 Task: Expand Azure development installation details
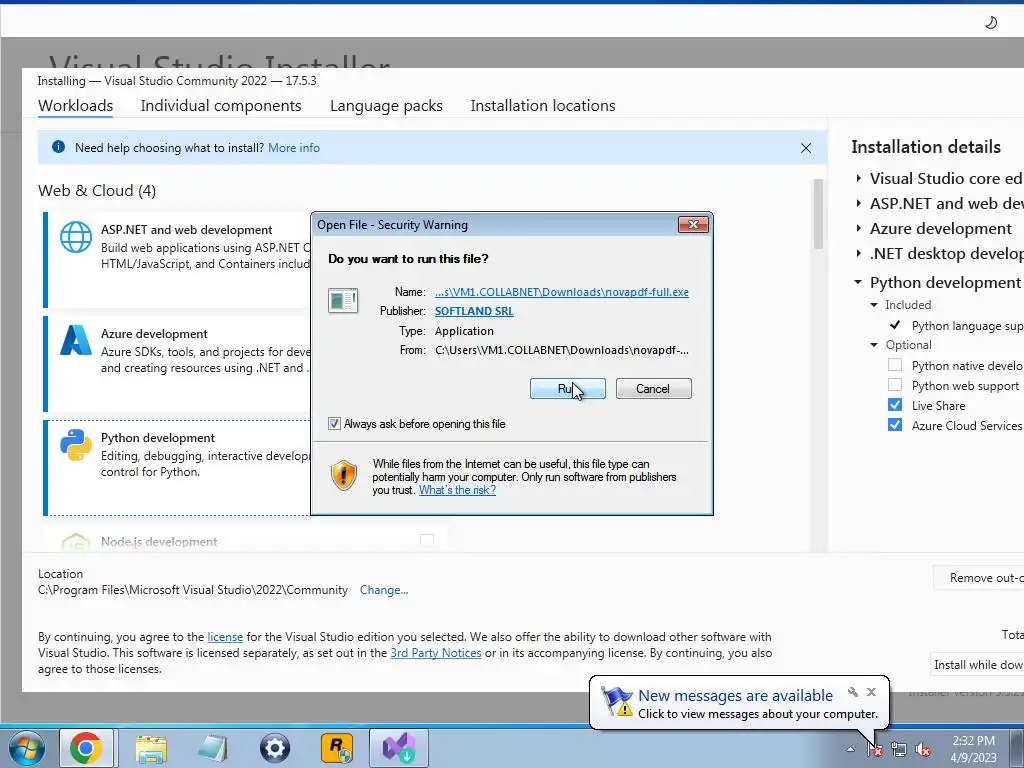(858, 229)
